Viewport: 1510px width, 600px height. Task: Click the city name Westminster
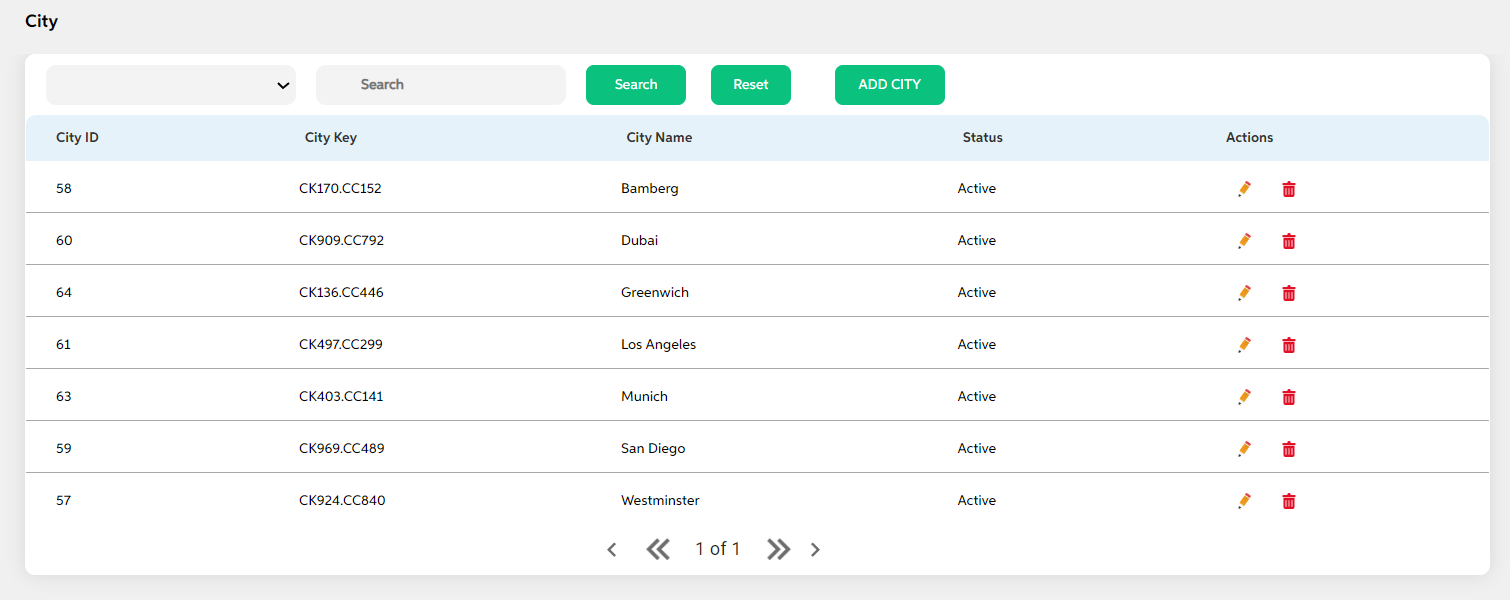click(x=660, y=501)
